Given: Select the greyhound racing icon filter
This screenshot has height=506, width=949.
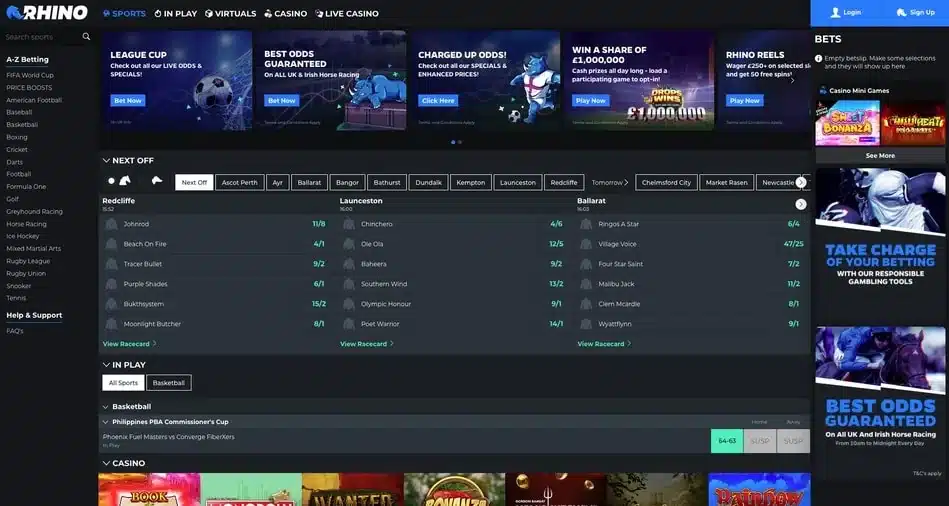Looking at the screenshot, I should click(x=157, y=180).
